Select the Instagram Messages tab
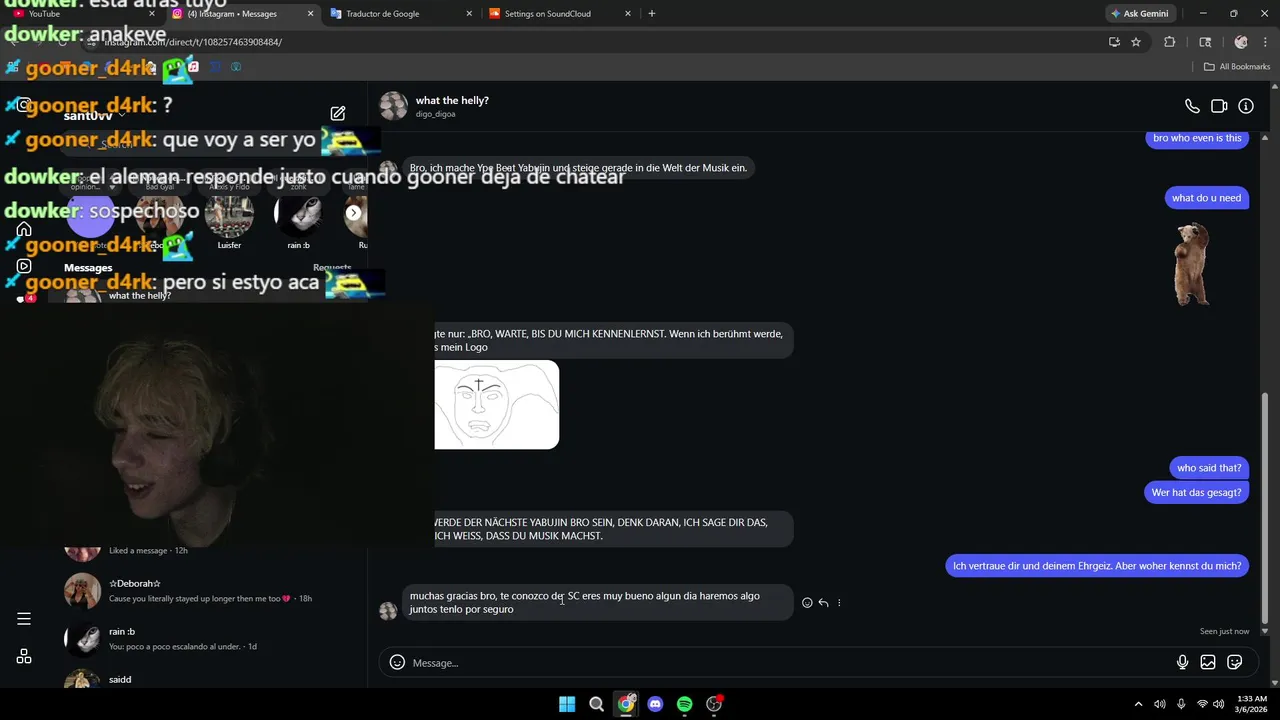Viewport: 1280px width, 720px height. [243, 14]
